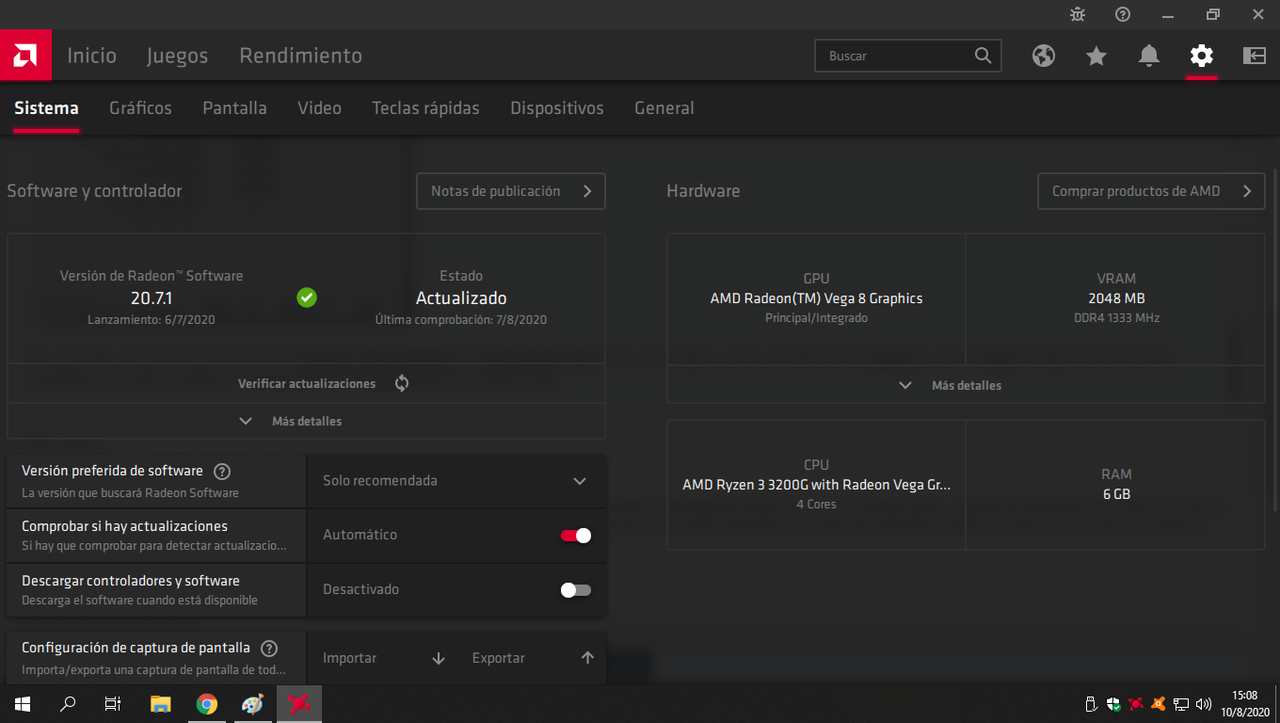This screenshot has width=1280, height=723.
Task: Open File Explorer from taskbar
Action: pyautogui.click(x=160, y=704)
